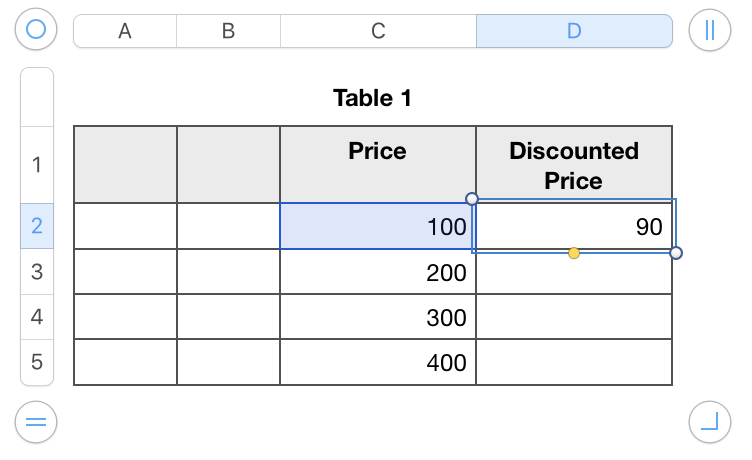Select row 5 header
This screenshot has width=752, height=460.
click(x=37, y=362)
